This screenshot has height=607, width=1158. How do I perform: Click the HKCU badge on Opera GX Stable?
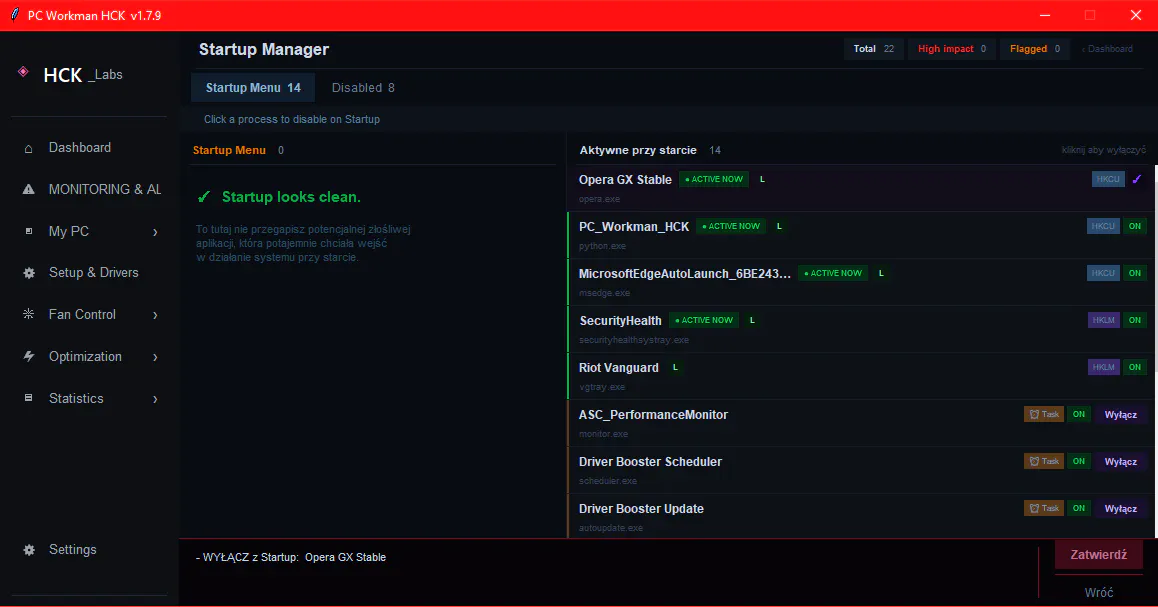(1108, 179)
